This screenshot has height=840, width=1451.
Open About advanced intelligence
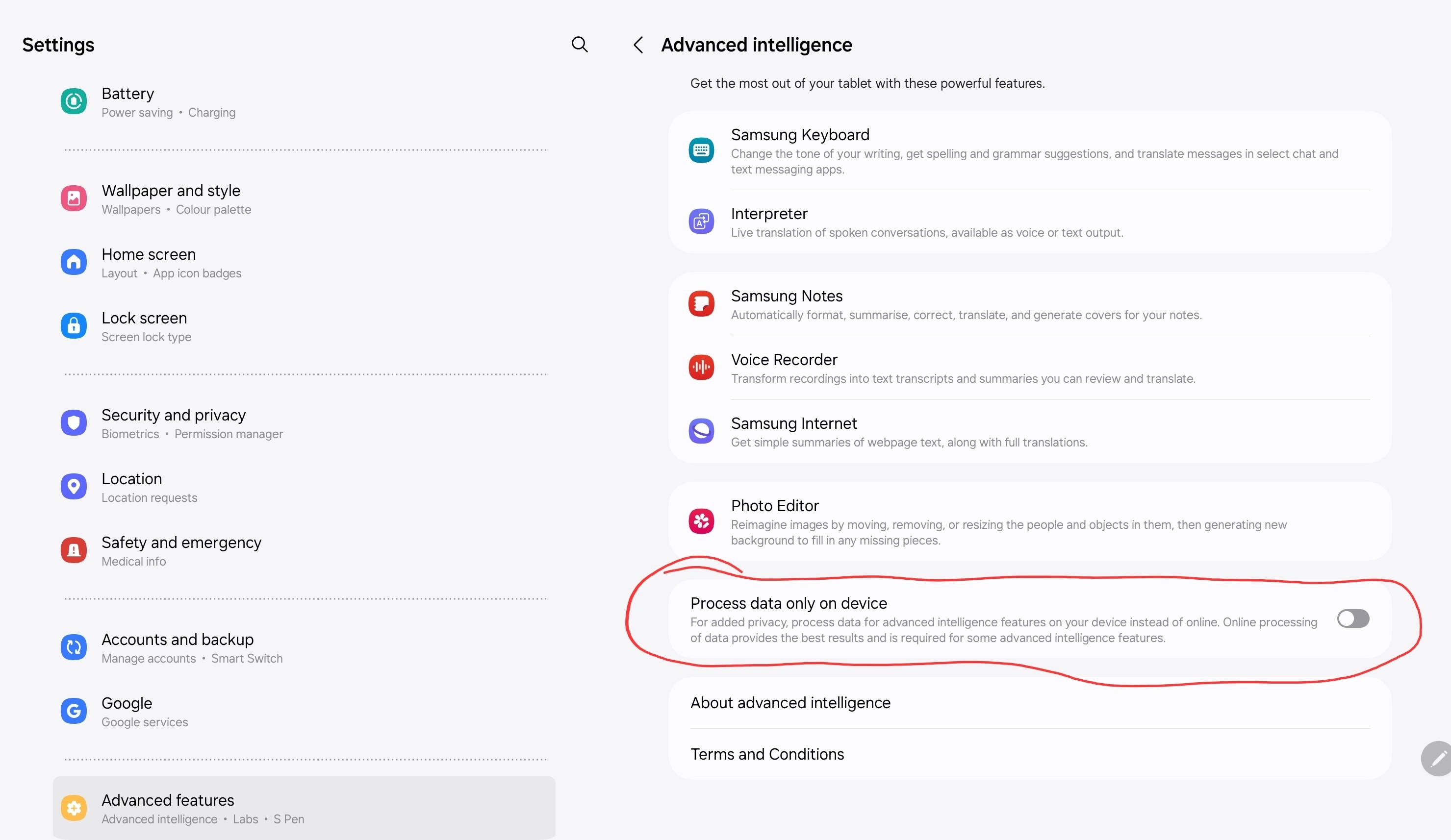click(x=790, y=702)
